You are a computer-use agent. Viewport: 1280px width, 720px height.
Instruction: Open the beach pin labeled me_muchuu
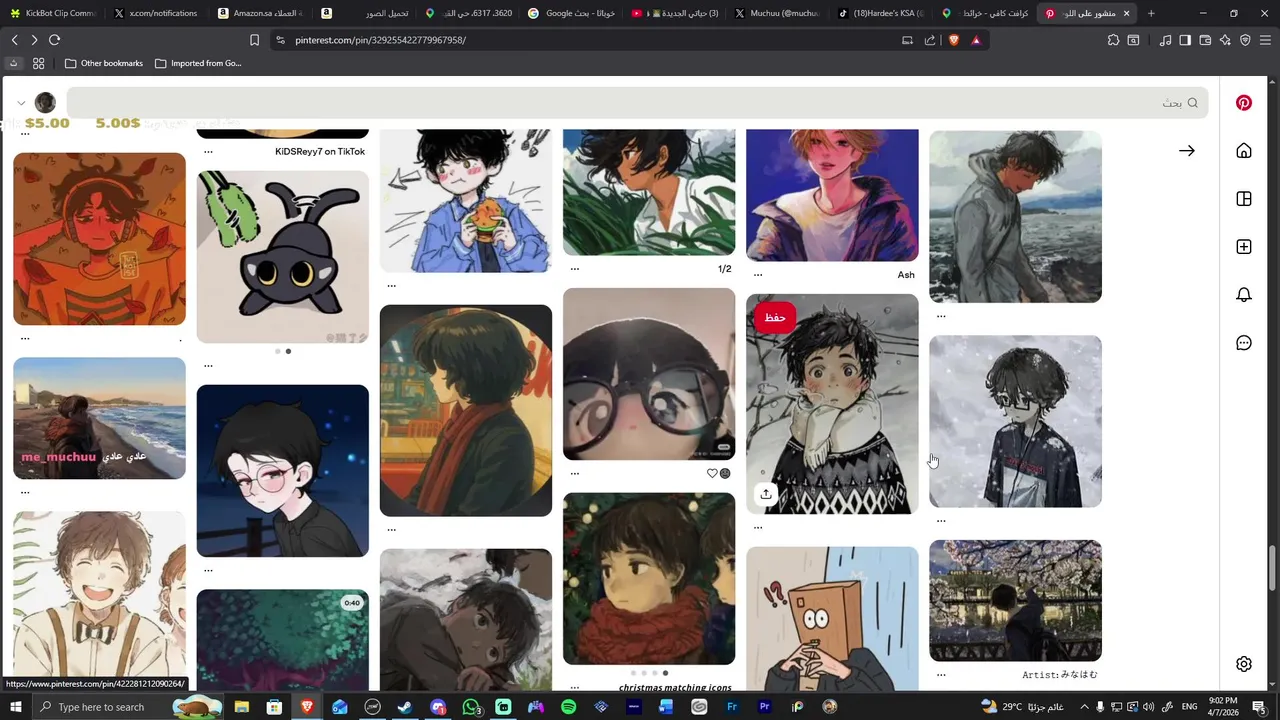tap(99, 418)
